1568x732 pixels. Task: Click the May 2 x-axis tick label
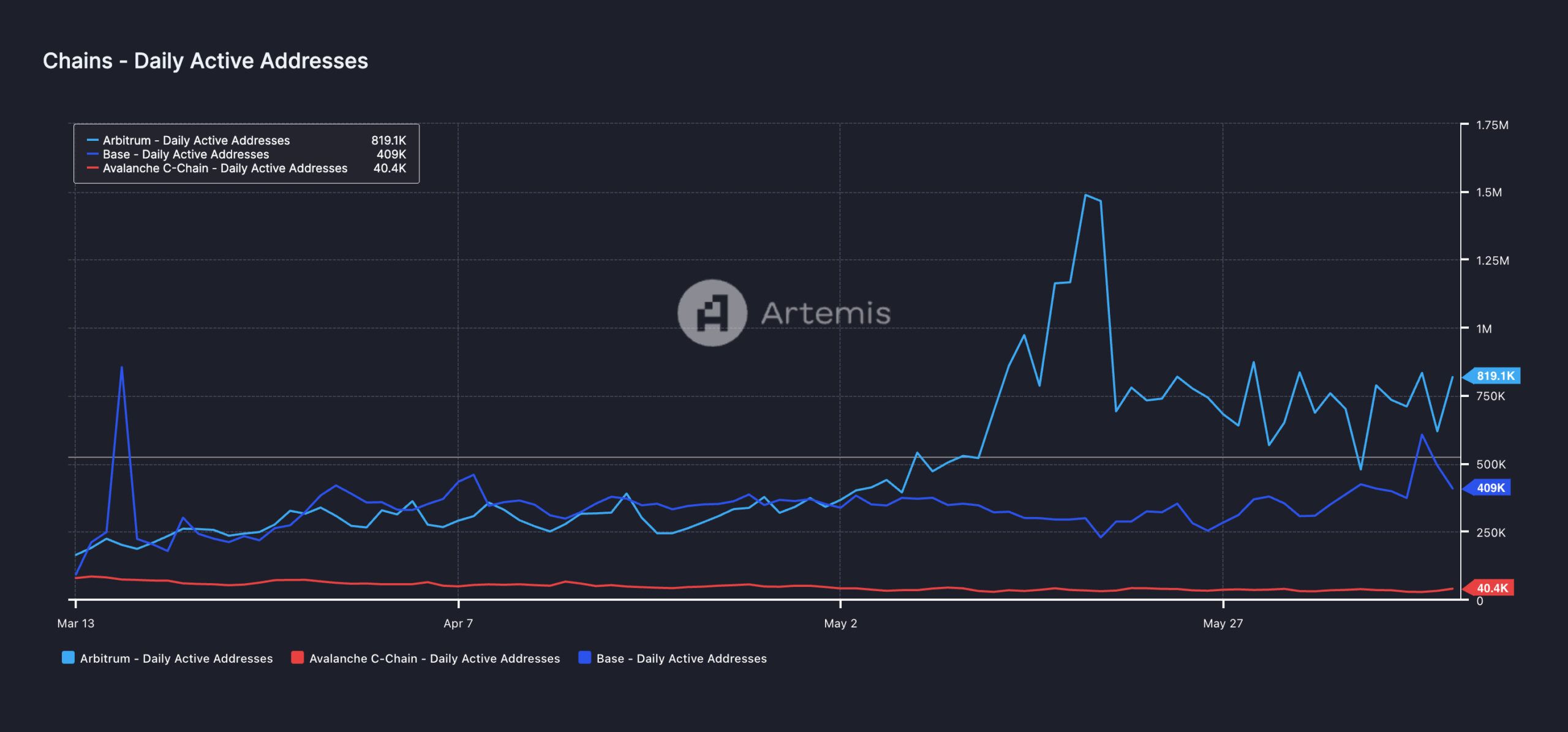pos(840,624)
